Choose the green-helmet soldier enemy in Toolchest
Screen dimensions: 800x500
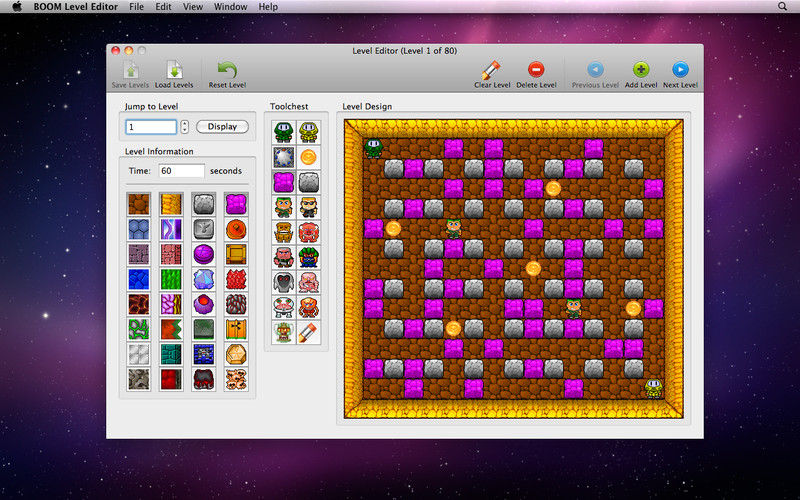284,208
